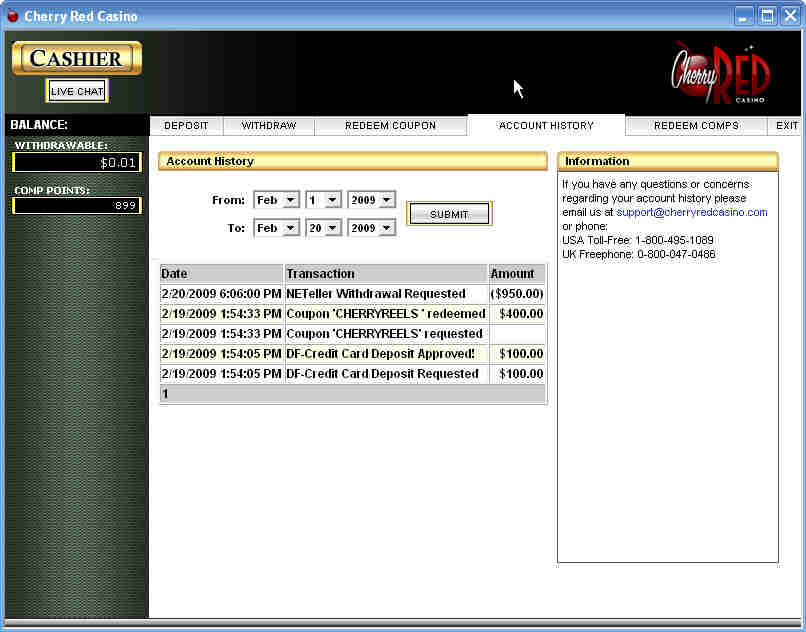Click the Date column header
806x632 pixels.
222,274
